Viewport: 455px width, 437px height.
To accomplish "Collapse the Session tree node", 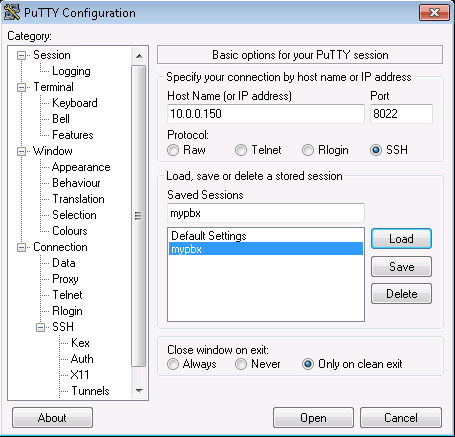I will click(21, 55).
